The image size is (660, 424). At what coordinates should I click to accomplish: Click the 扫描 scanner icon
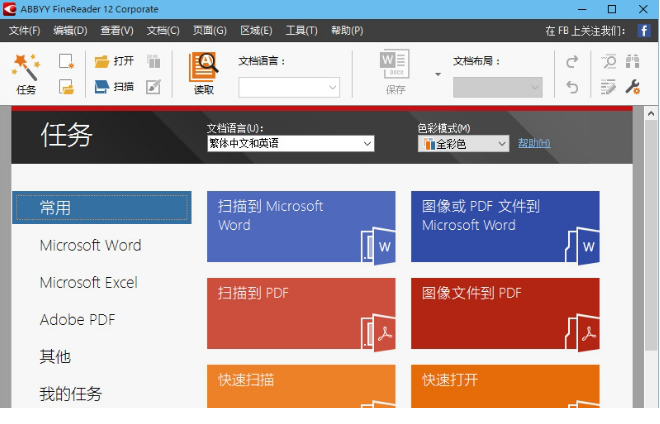102,87
